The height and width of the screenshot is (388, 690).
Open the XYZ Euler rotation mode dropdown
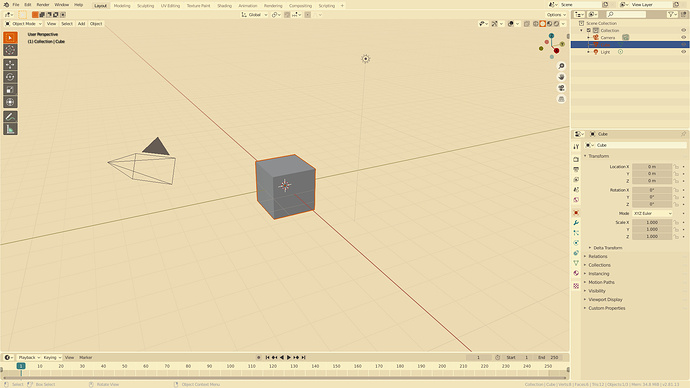(x=653, y=213)
